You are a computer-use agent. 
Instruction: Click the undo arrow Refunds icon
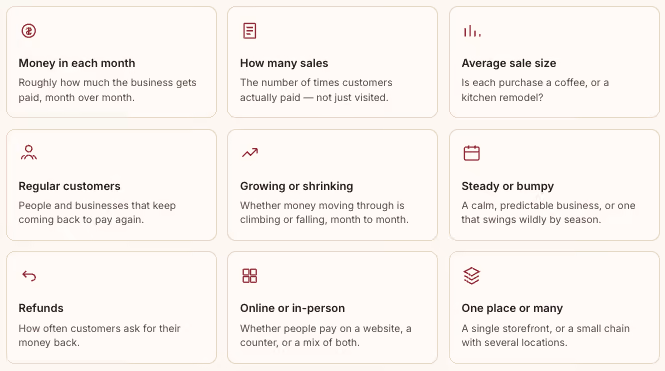point(29,276)
